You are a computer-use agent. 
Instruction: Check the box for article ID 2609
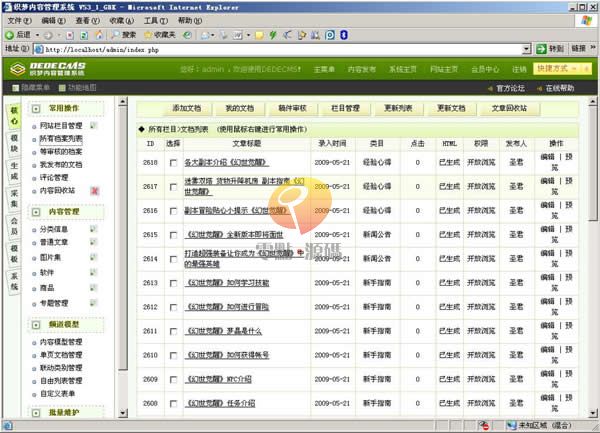pyautogui.click(x=173, y=380)
